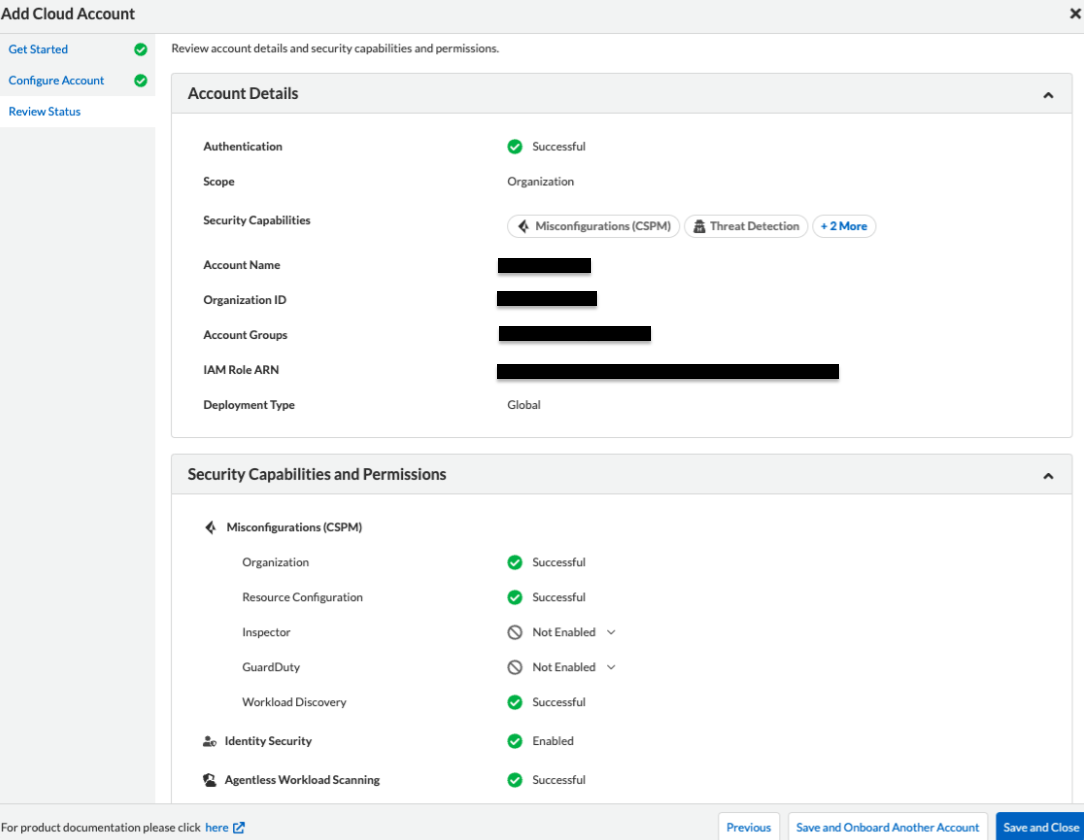This screenshot has height=840, width=1084.
Task: Click the external link icon beside here
Action: click(239, 828)
